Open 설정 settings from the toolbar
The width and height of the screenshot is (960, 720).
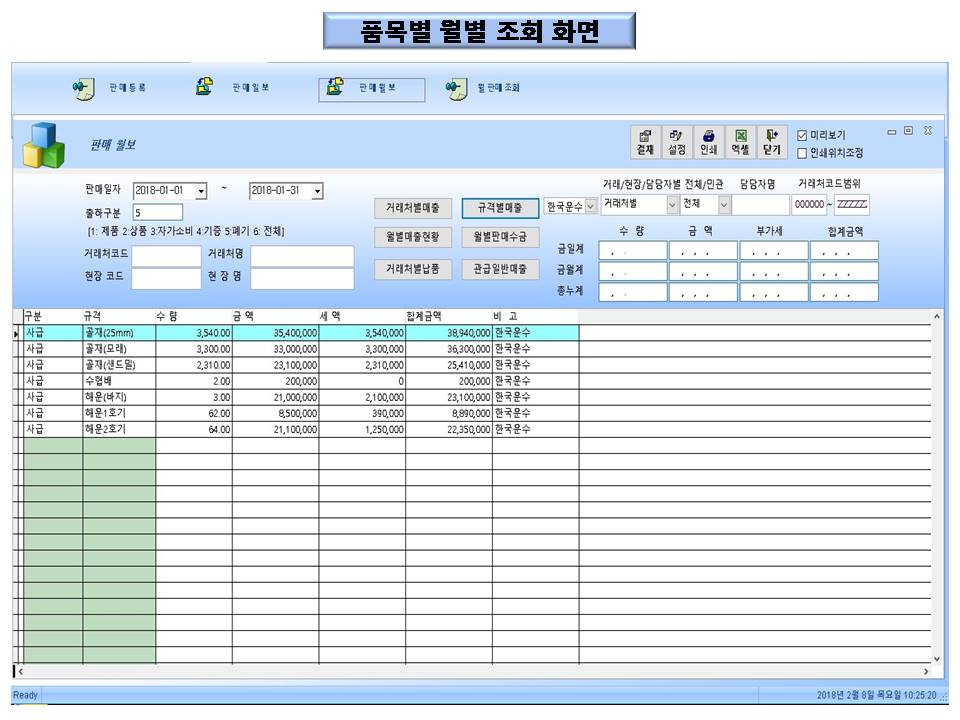(x=677, y=142)
